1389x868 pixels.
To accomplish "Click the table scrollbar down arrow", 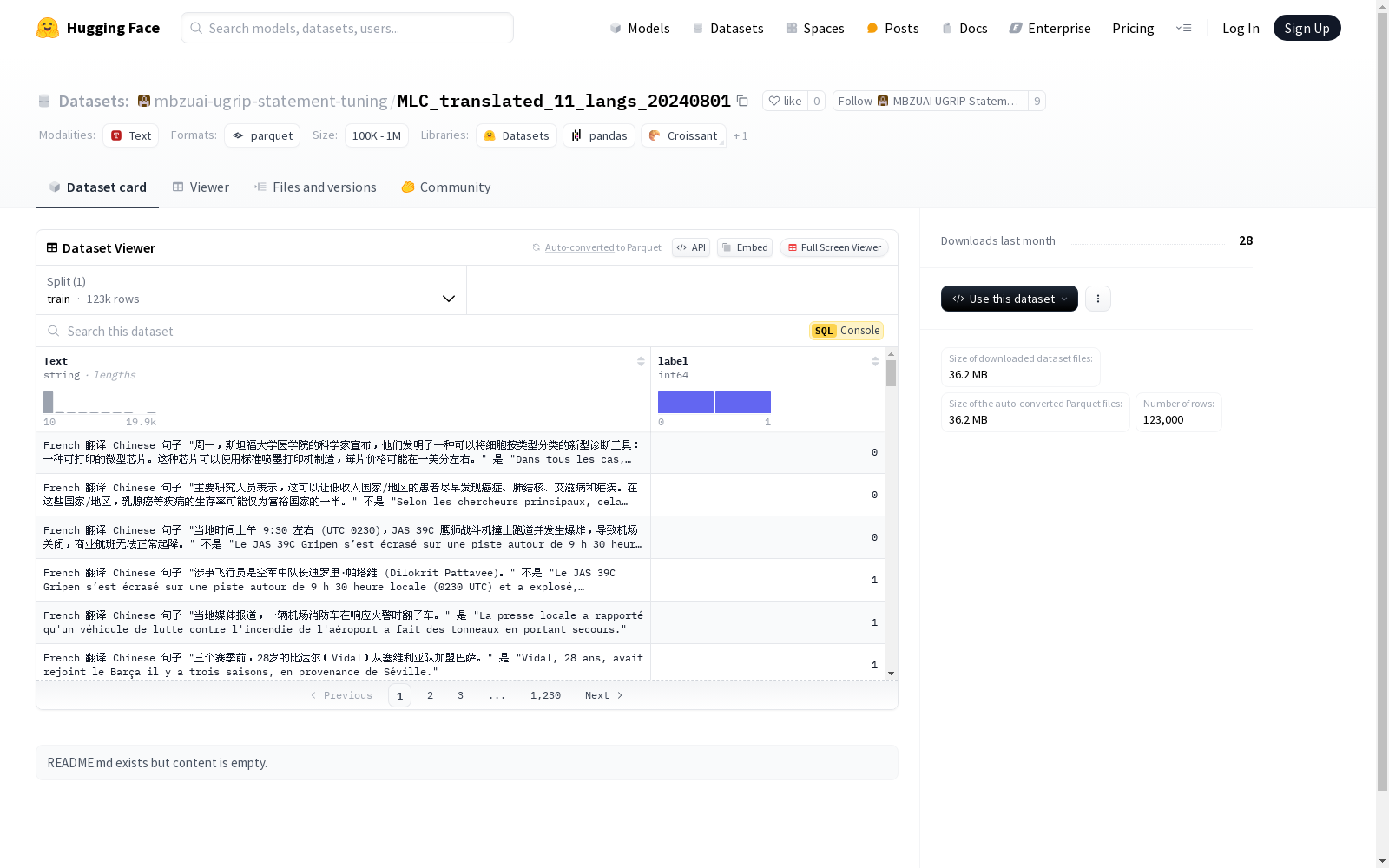I will [891, 674].
